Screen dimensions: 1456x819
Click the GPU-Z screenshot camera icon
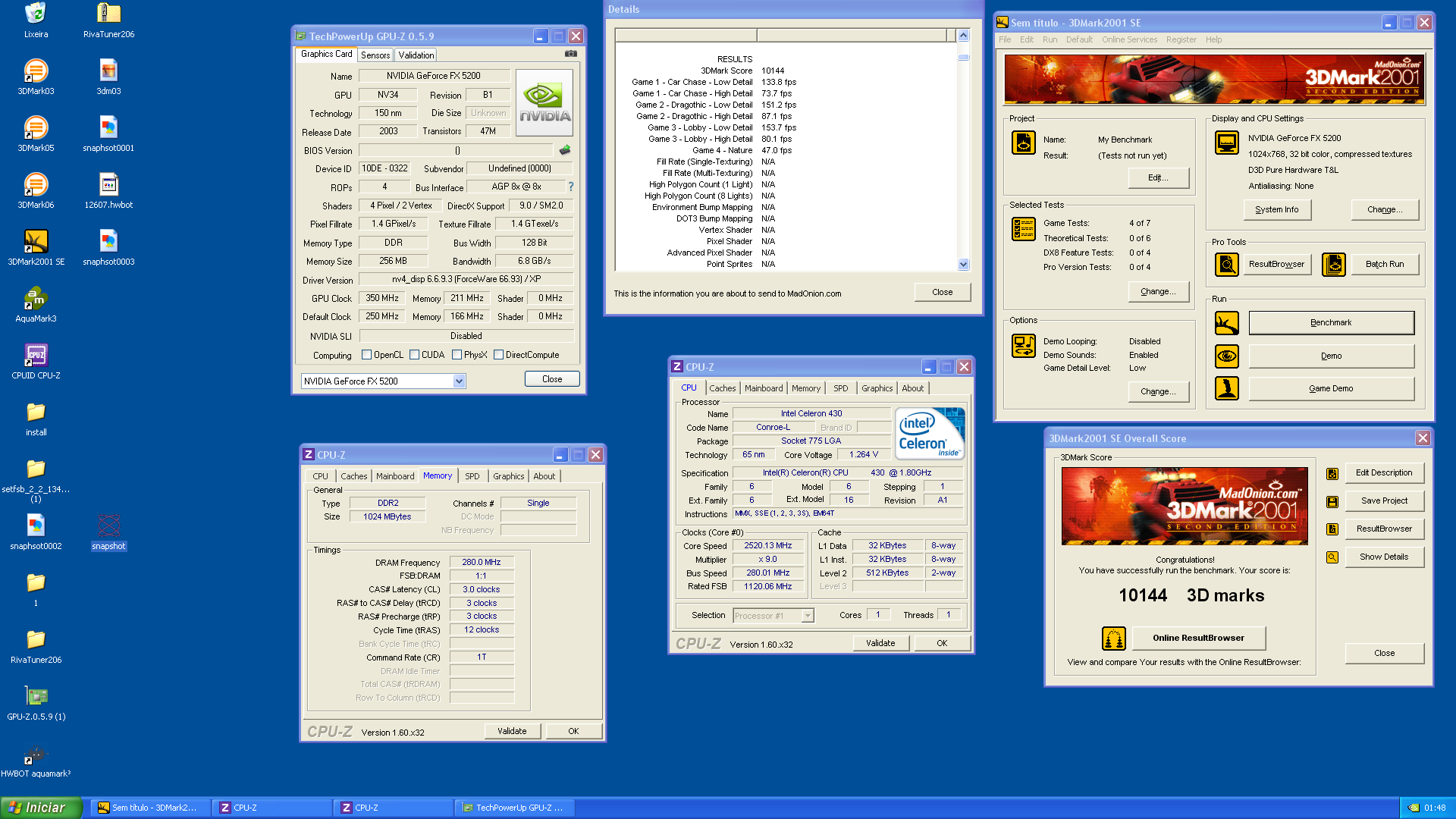[571, 54]
